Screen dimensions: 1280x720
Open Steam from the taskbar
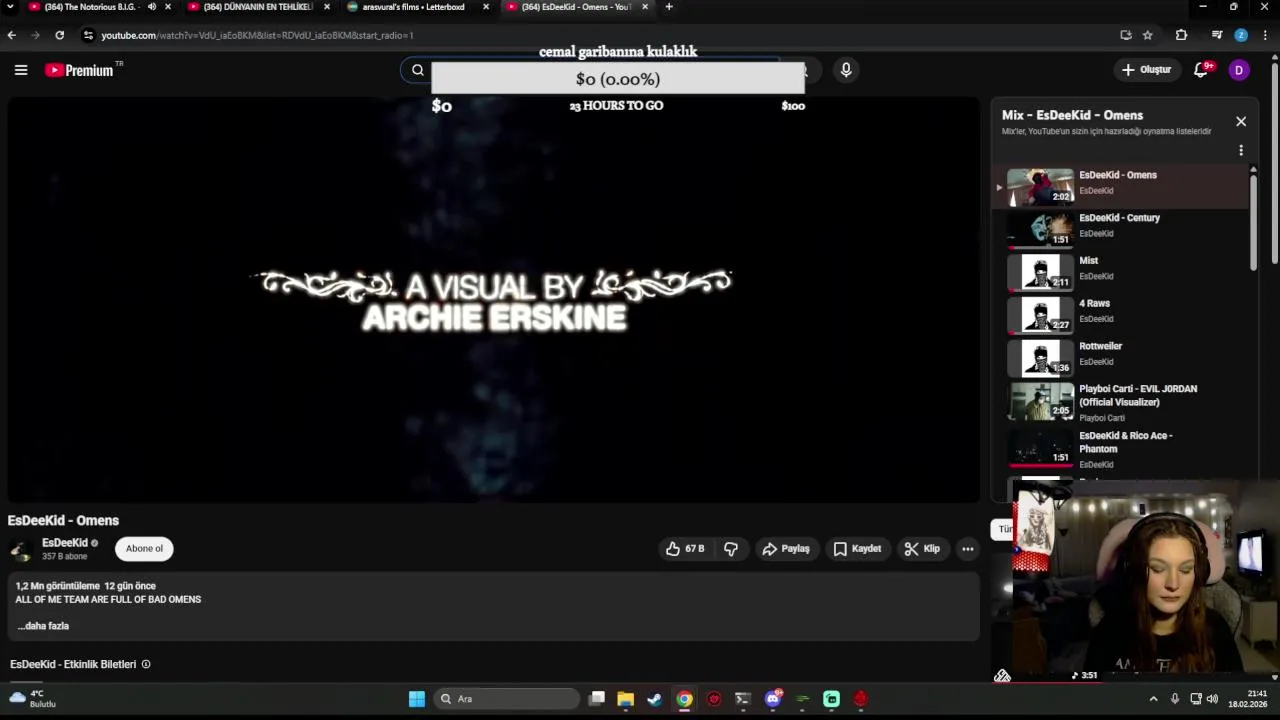point(655,699)
